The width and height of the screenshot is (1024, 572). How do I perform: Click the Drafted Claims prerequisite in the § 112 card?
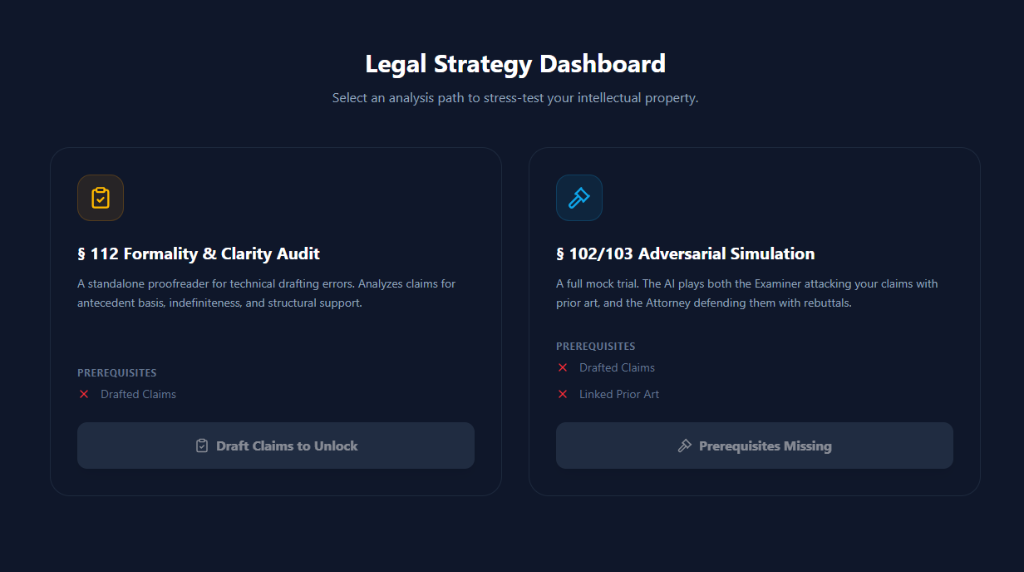138,394
